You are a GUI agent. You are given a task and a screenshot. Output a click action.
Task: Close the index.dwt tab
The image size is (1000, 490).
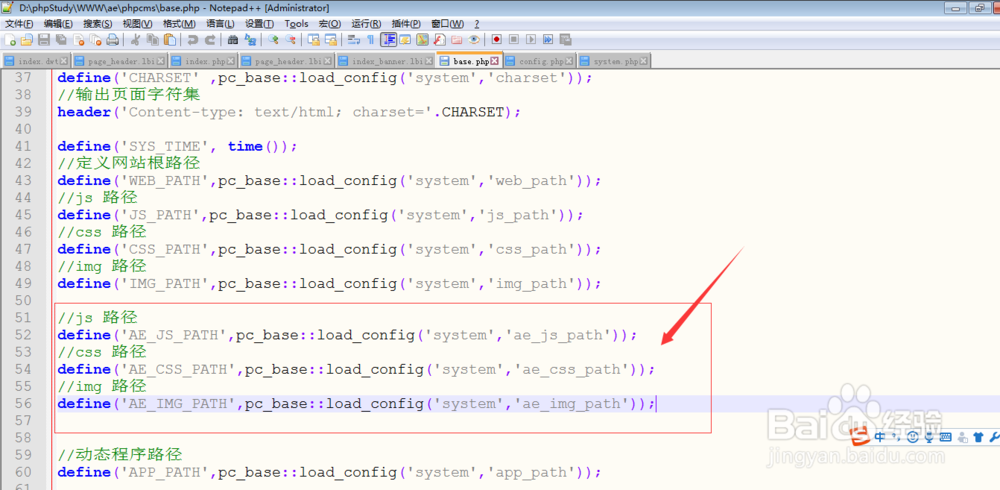point(63,61)
